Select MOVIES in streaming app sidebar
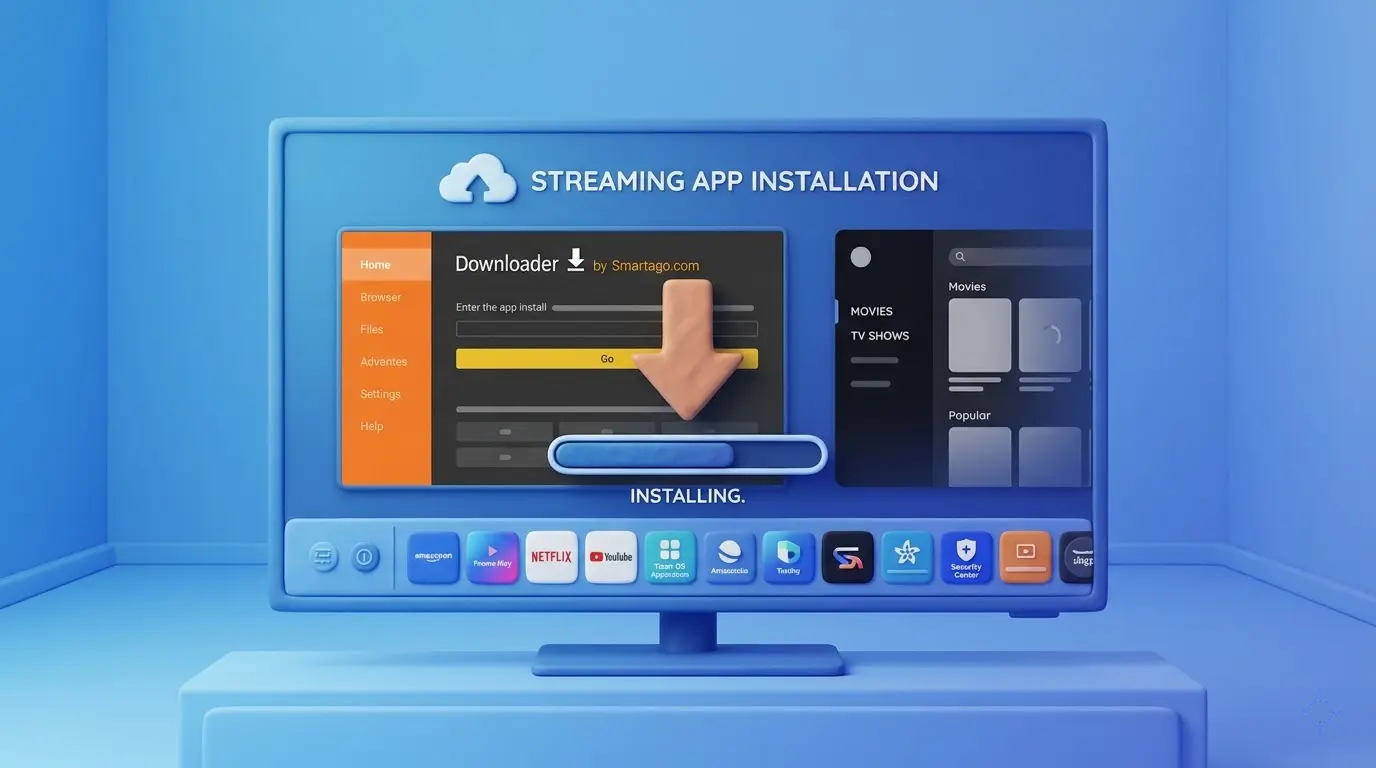This screenshot has width=1376, height=768. tap(872, 311)
